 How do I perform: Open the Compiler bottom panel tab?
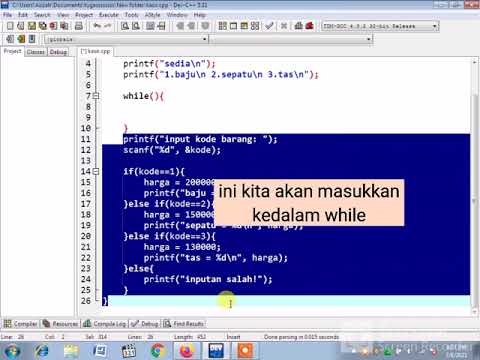21,324
